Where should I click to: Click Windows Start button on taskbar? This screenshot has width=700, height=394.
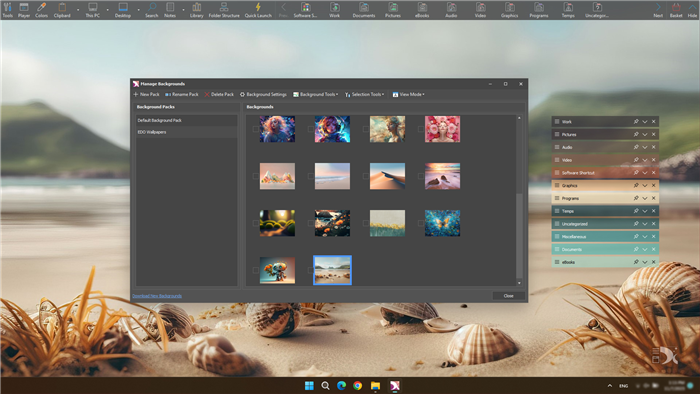tap(309, 386)
